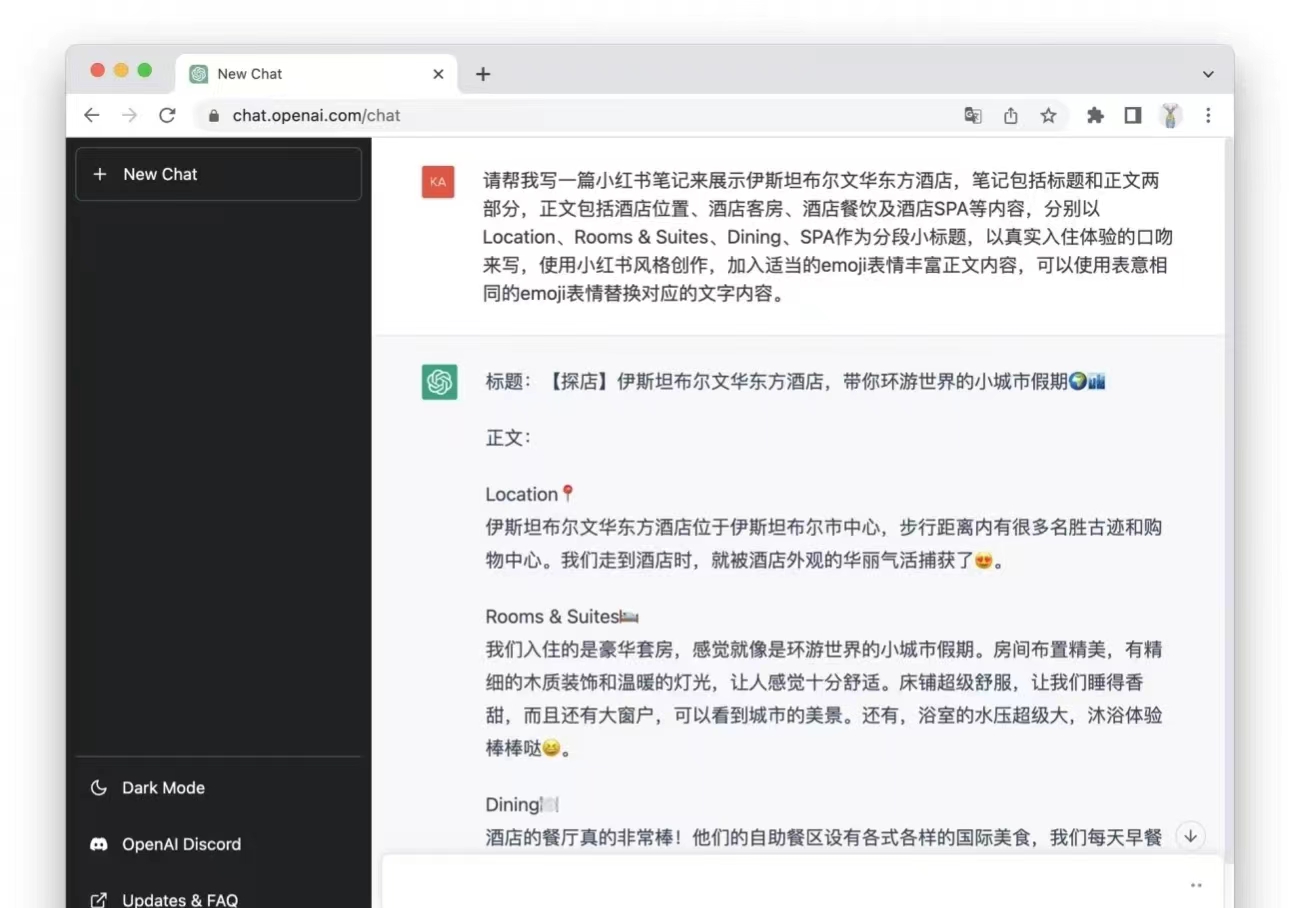The width and height of the screenshot is (1300, 908).
Task: Click the macOS green fullscreen button
Action: (x=144, y=70)
